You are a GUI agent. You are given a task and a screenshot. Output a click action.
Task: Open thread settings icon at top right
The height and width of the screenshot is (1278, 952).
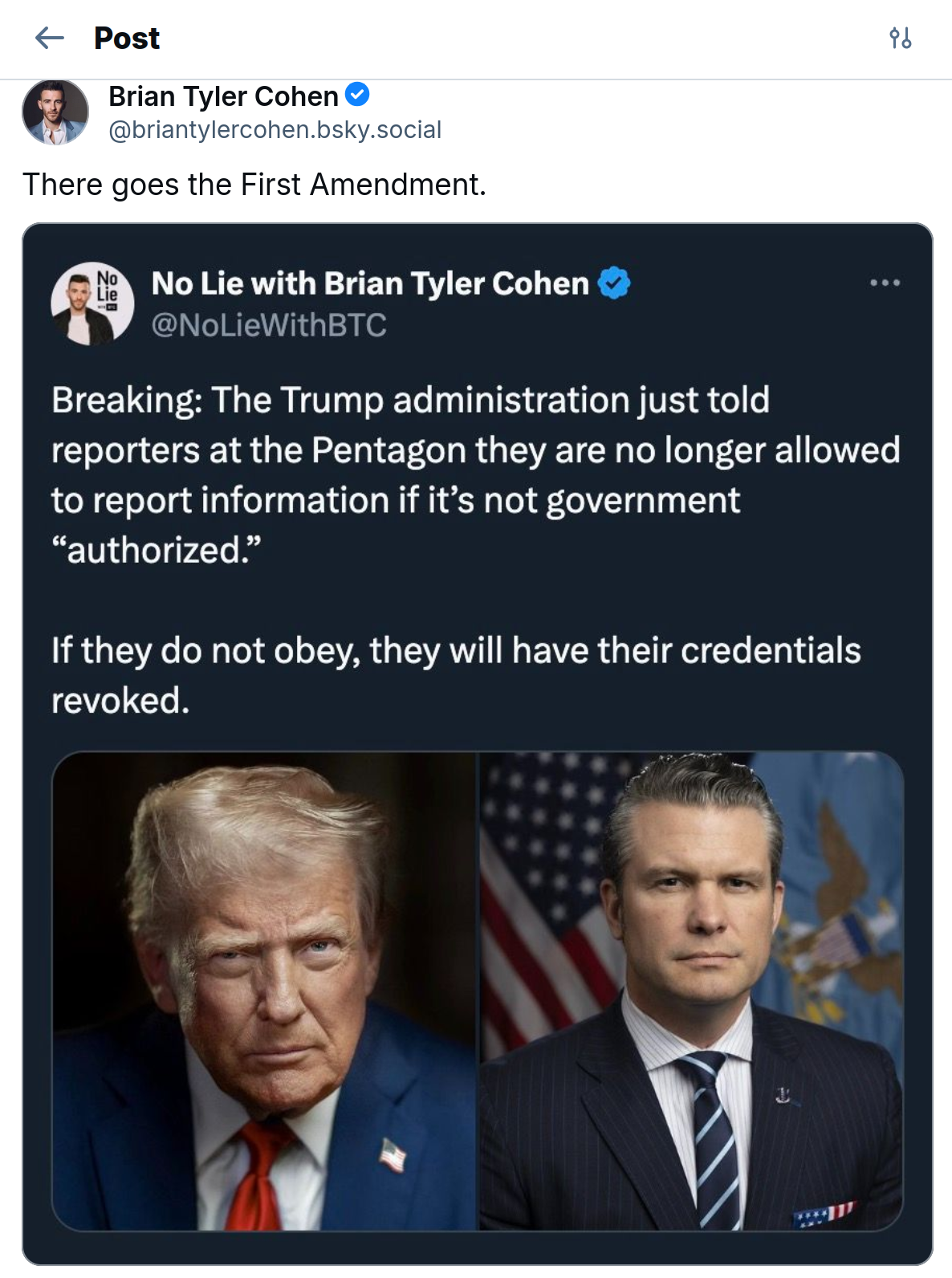pyautogui.click(x=900, y=38)
